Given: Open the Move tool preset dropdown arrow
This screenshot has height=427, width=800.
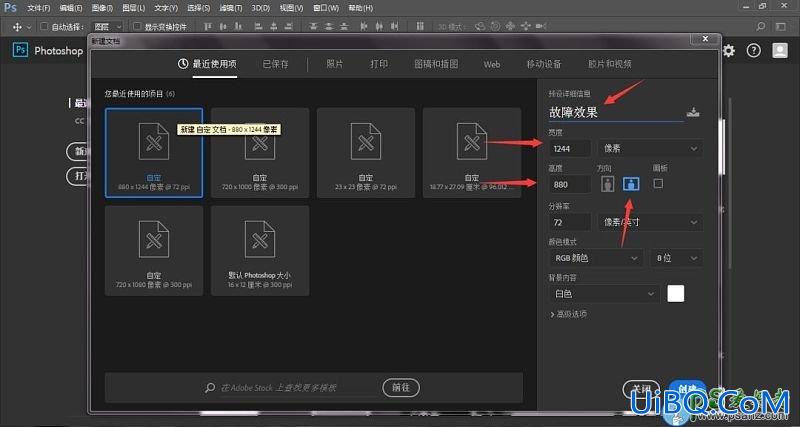Looking at the screenshot, I should (29, 27).
